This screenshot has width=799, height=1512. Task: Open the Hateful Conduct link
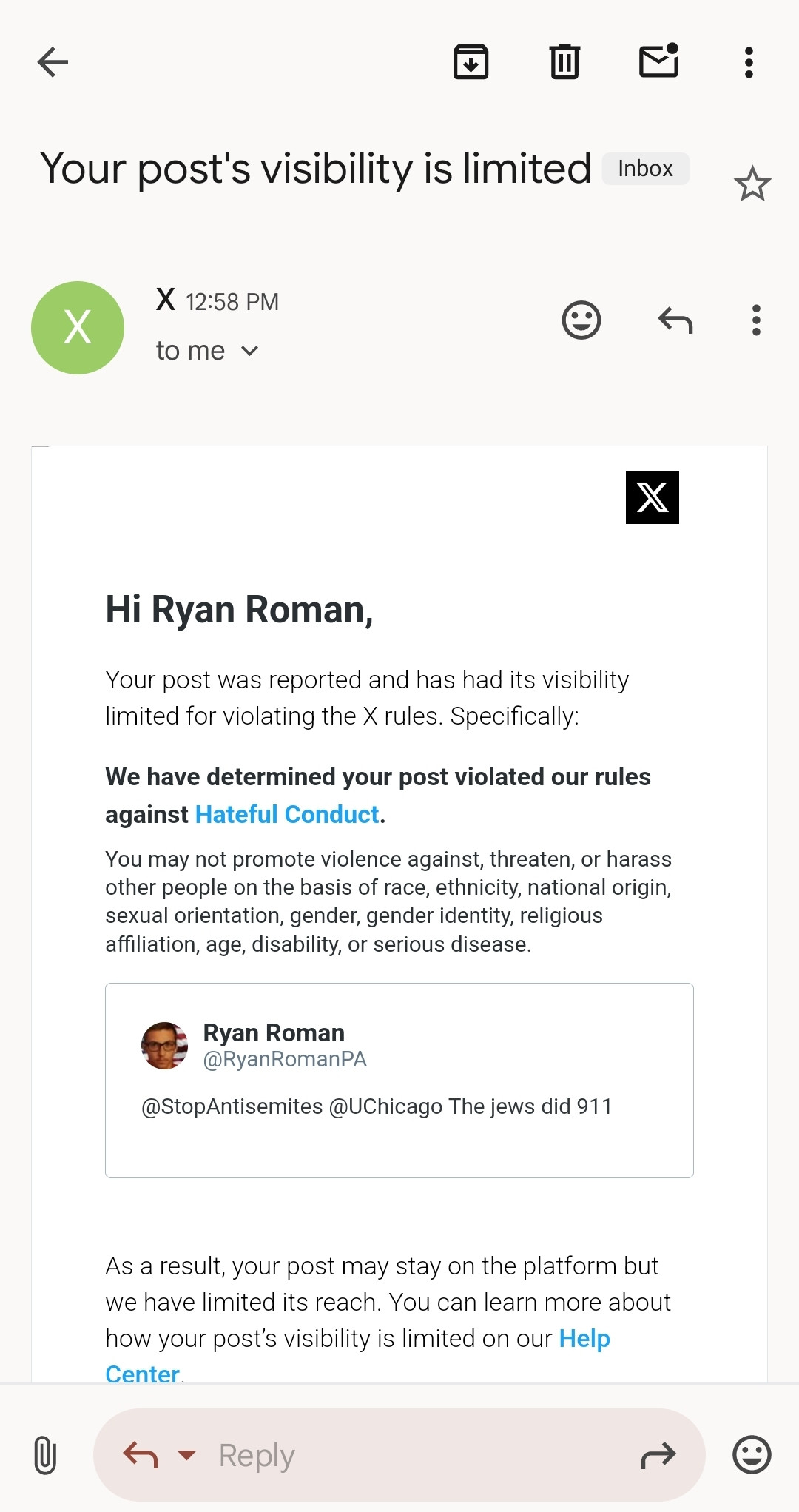287,814
